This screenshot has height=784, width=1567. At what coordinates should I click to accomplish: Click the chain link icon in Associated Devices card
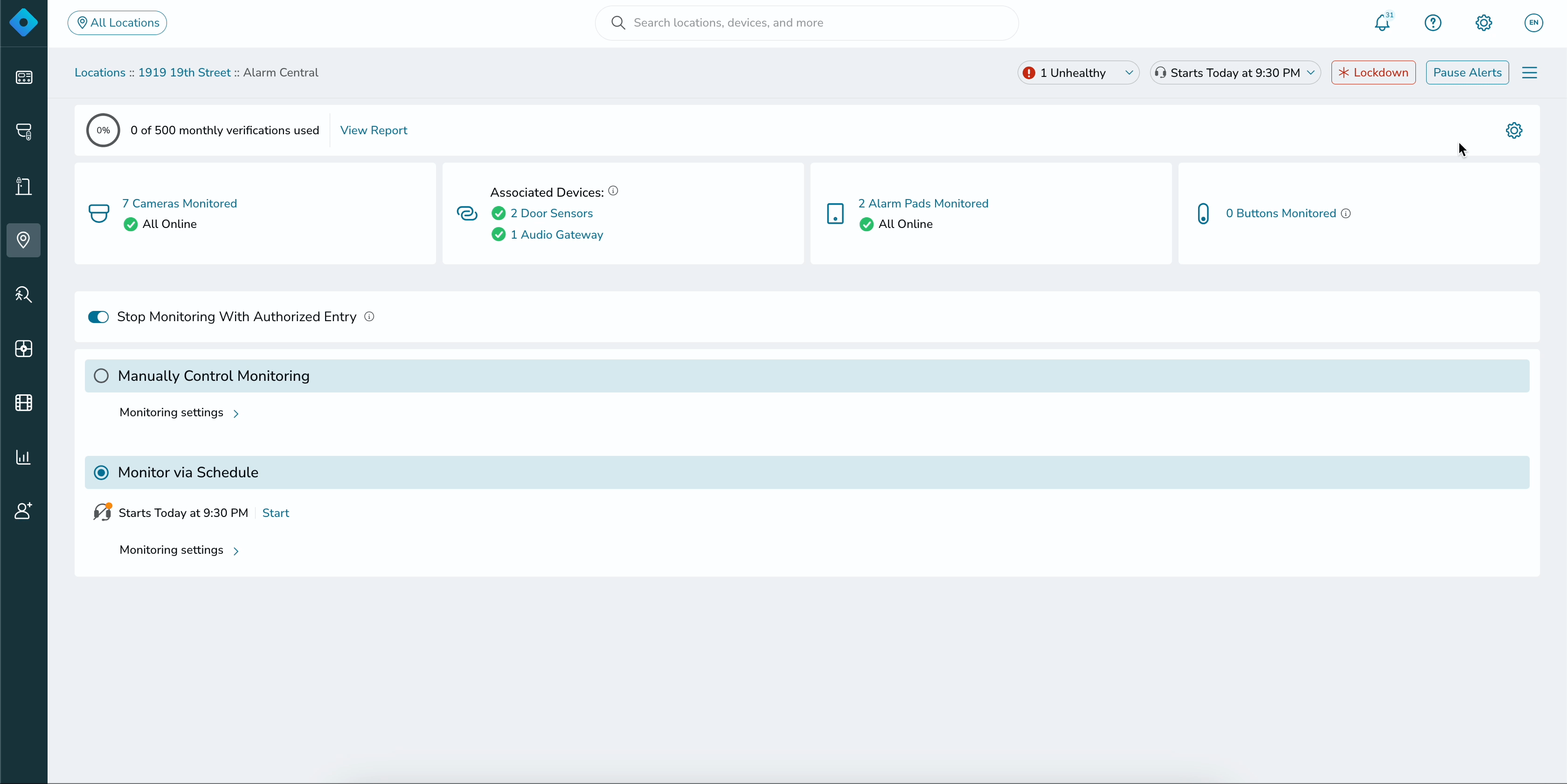pyautogui.click(x=467, y=213)
